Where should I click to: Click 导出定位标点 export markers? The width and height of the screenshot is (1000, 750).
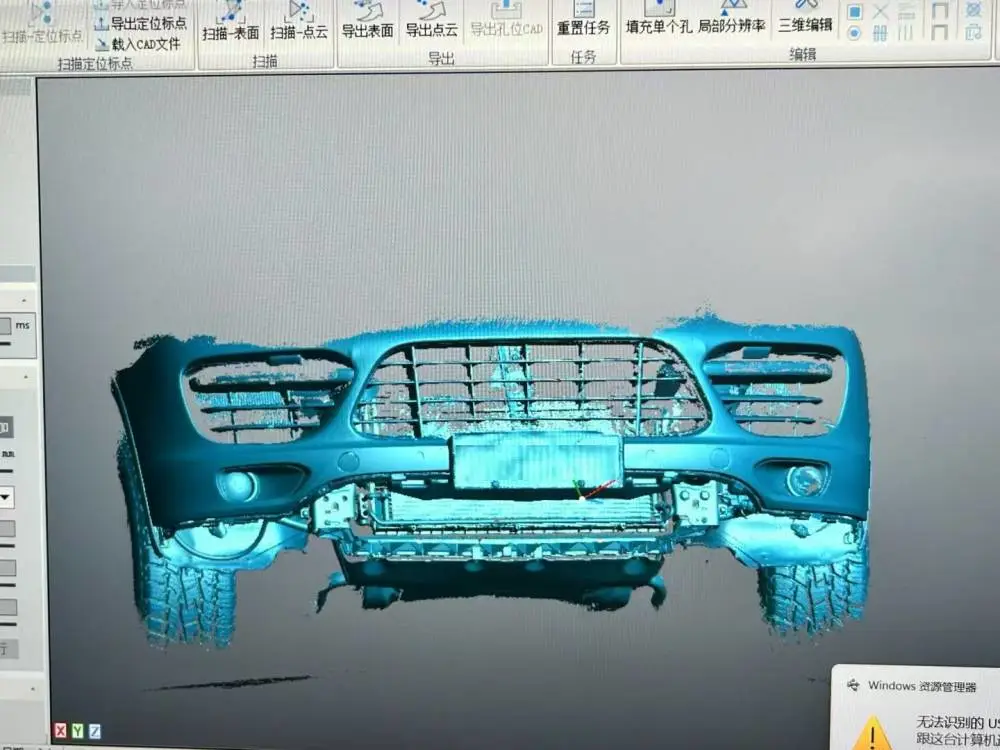click(141, 24)
